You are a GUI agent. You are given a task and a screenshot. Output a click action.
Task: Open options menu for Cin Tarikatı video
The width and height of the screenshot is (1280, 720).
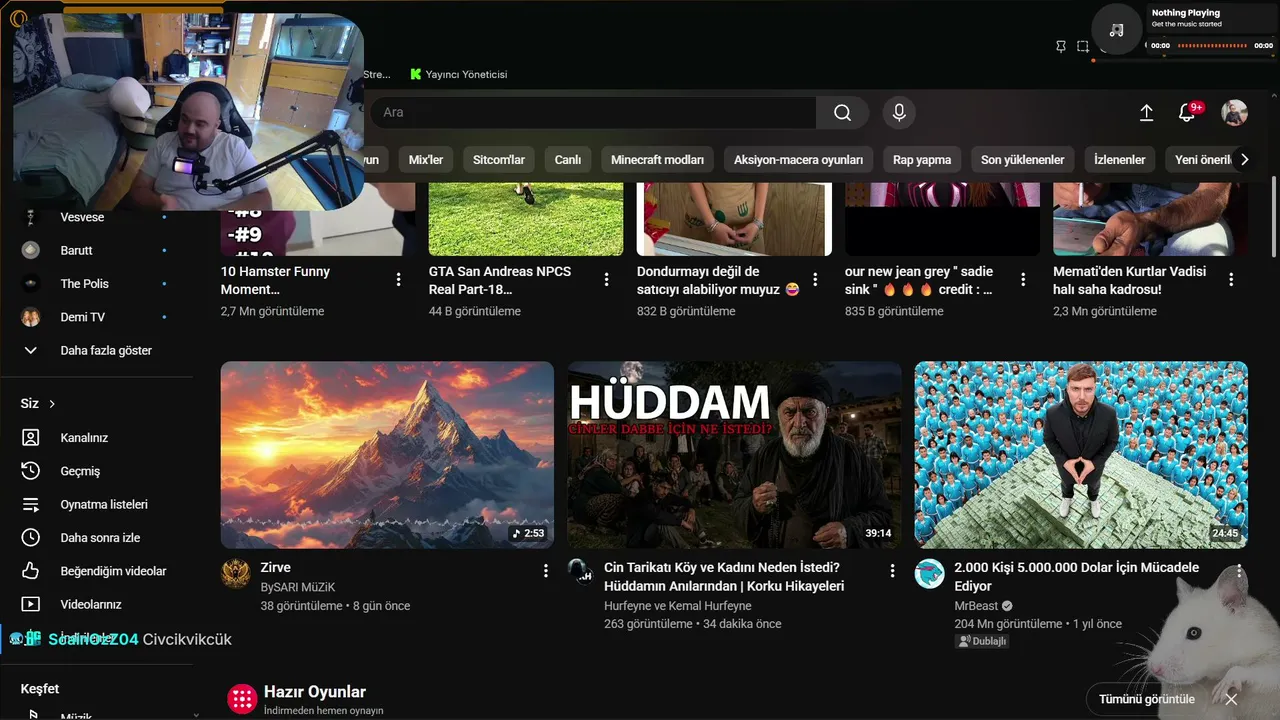click(x=892, y=571)
